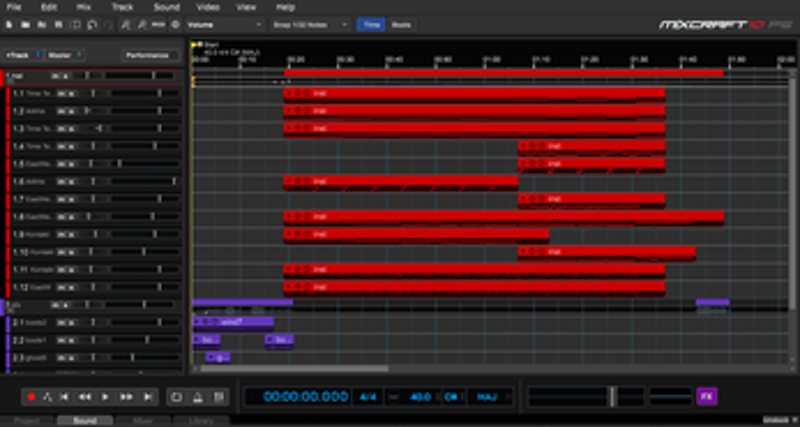
Task: Mute track 1.12
Action: 60,287
